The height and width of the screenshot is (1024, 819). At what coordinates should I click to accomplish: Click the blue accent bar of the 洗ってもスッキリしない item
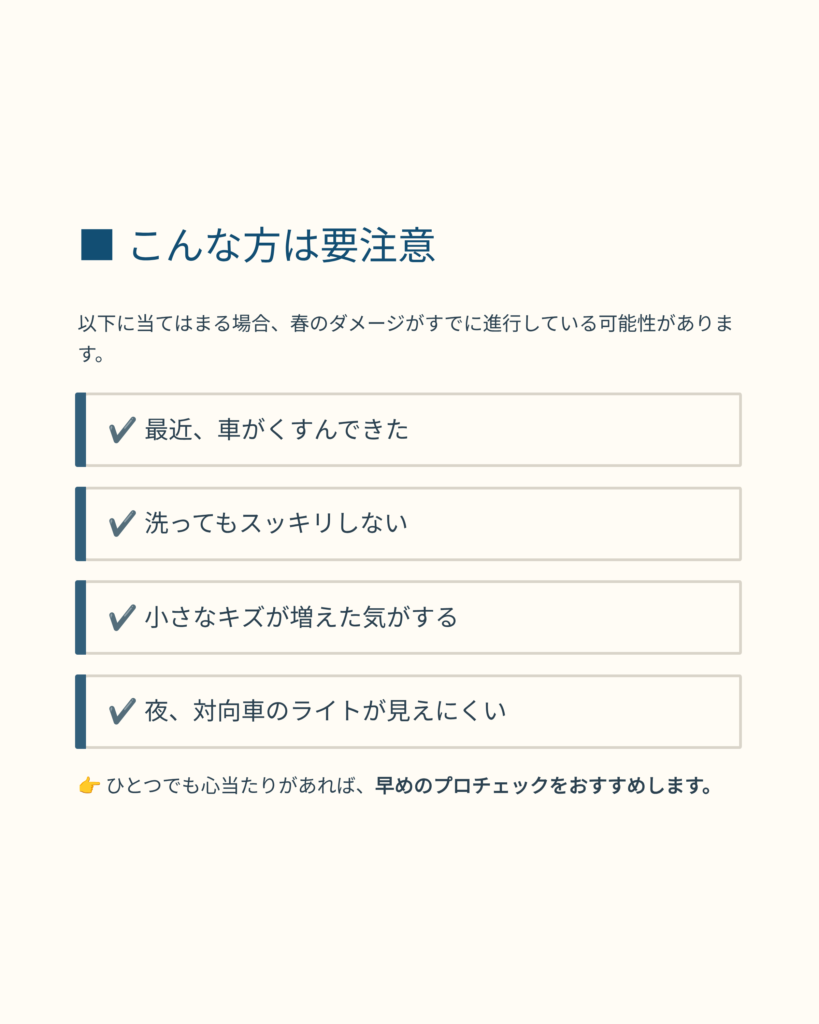tap(80, 523)
